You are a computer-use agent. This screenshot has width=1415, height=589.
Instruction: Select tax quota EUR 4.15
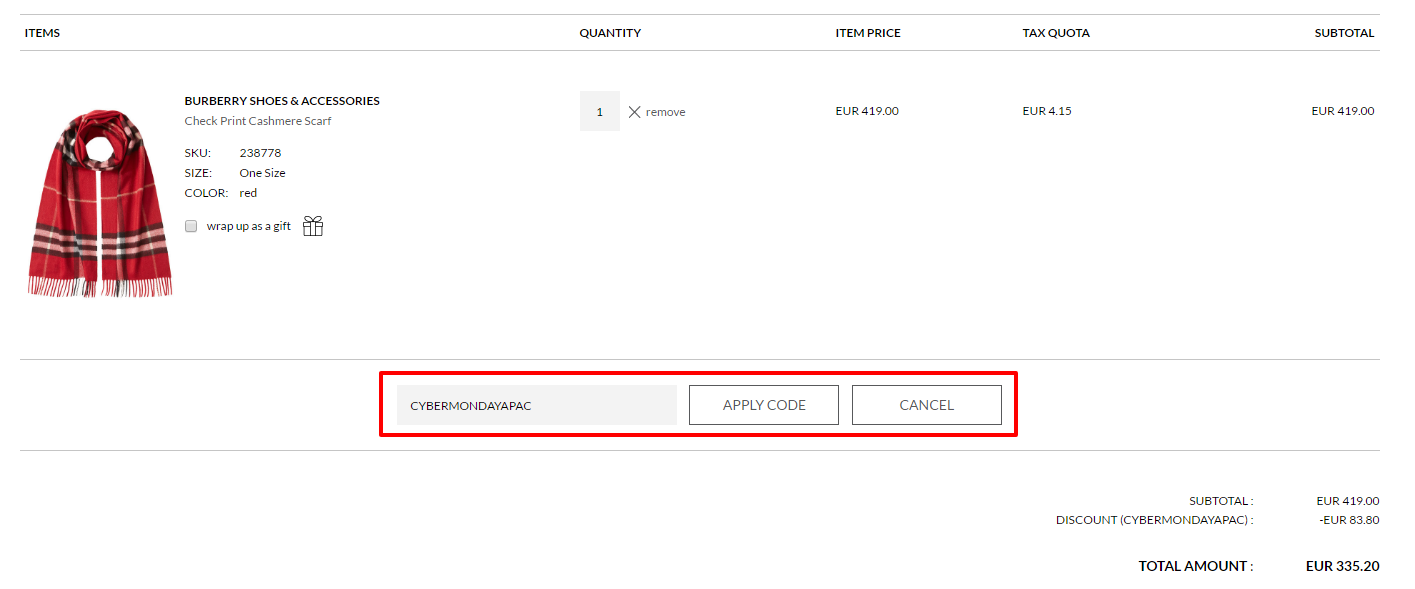coord(1047,111)
